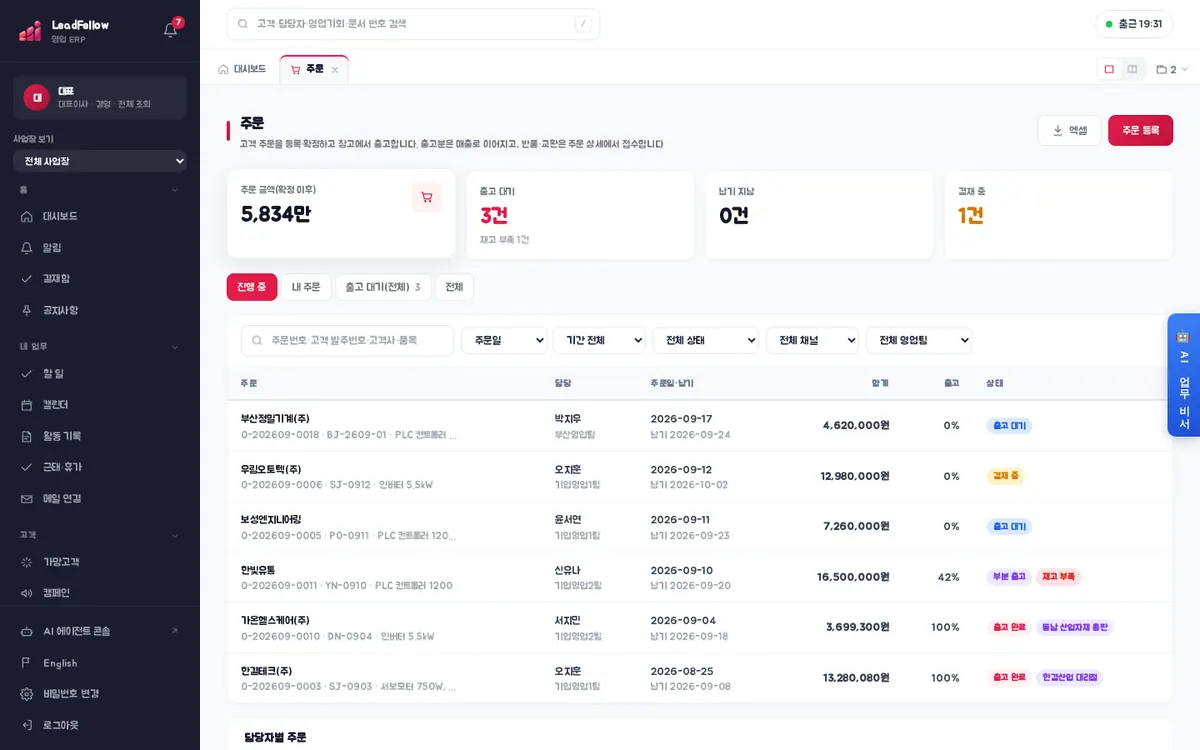Viewport: 1200px width, 750px height.
Task: Open order row 가온헬스케어(주)
Action: point(699,627)
